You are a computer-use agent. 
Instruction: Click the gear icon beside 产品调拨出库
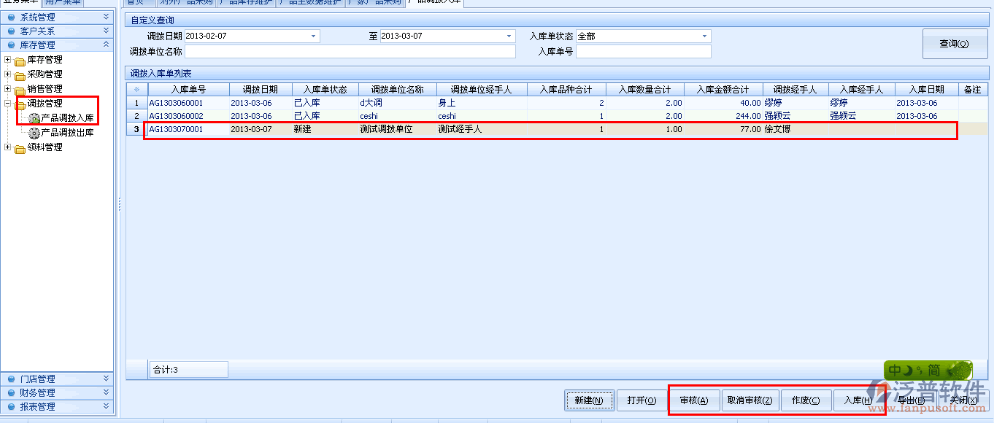pos(34,133)
